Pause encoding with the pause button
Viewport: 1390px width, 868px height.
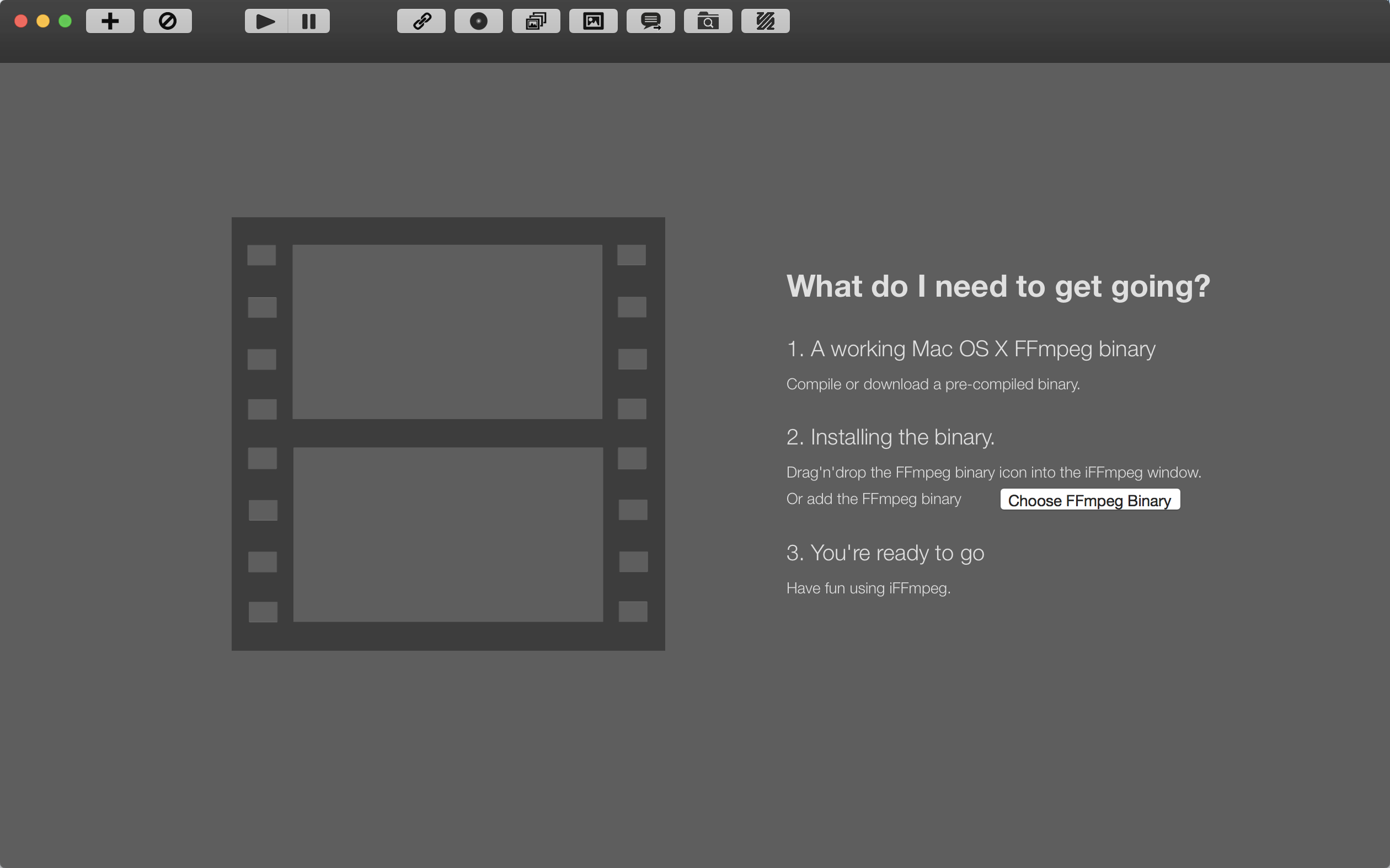(309, 22)
